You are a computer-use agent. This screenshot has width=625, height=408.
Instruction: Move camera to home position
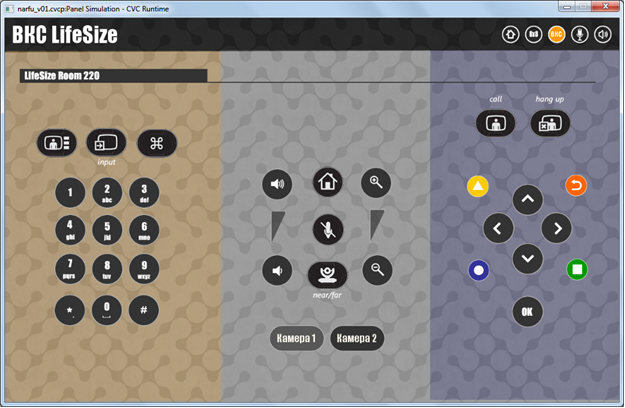[x=328, y=182]
